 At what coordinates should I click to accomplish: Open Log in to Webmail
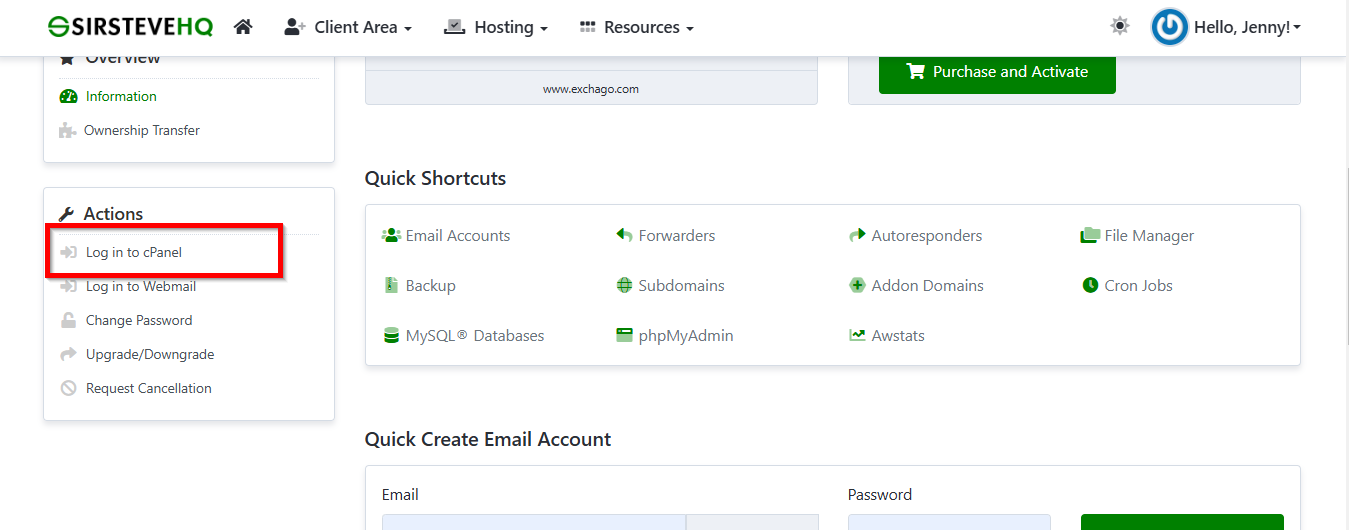(141, 286)
